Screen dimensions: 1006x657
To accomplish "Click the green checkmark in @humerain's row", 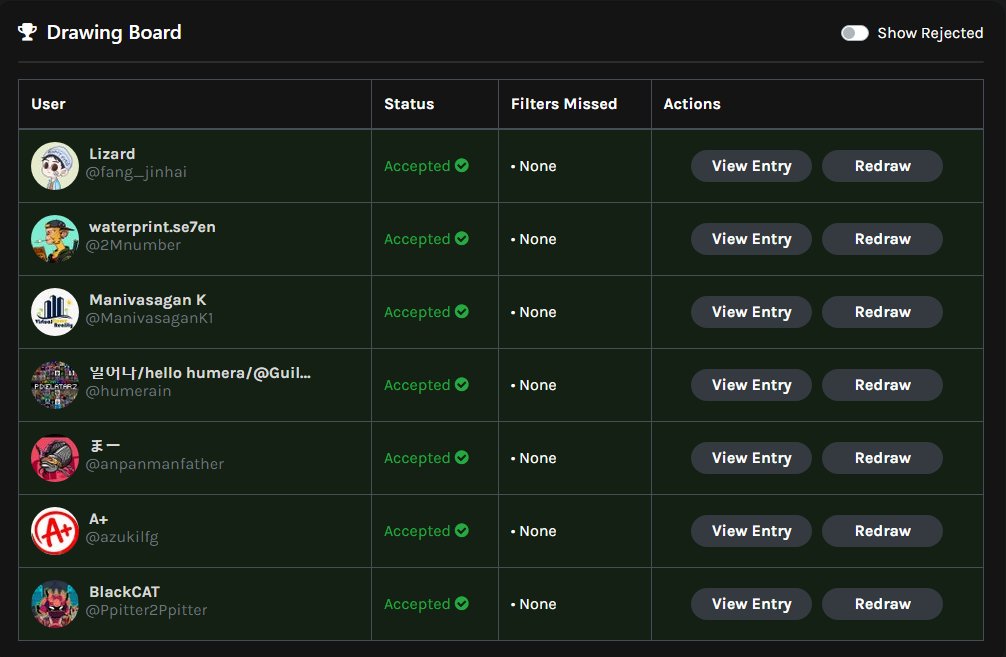I will 462,384.
